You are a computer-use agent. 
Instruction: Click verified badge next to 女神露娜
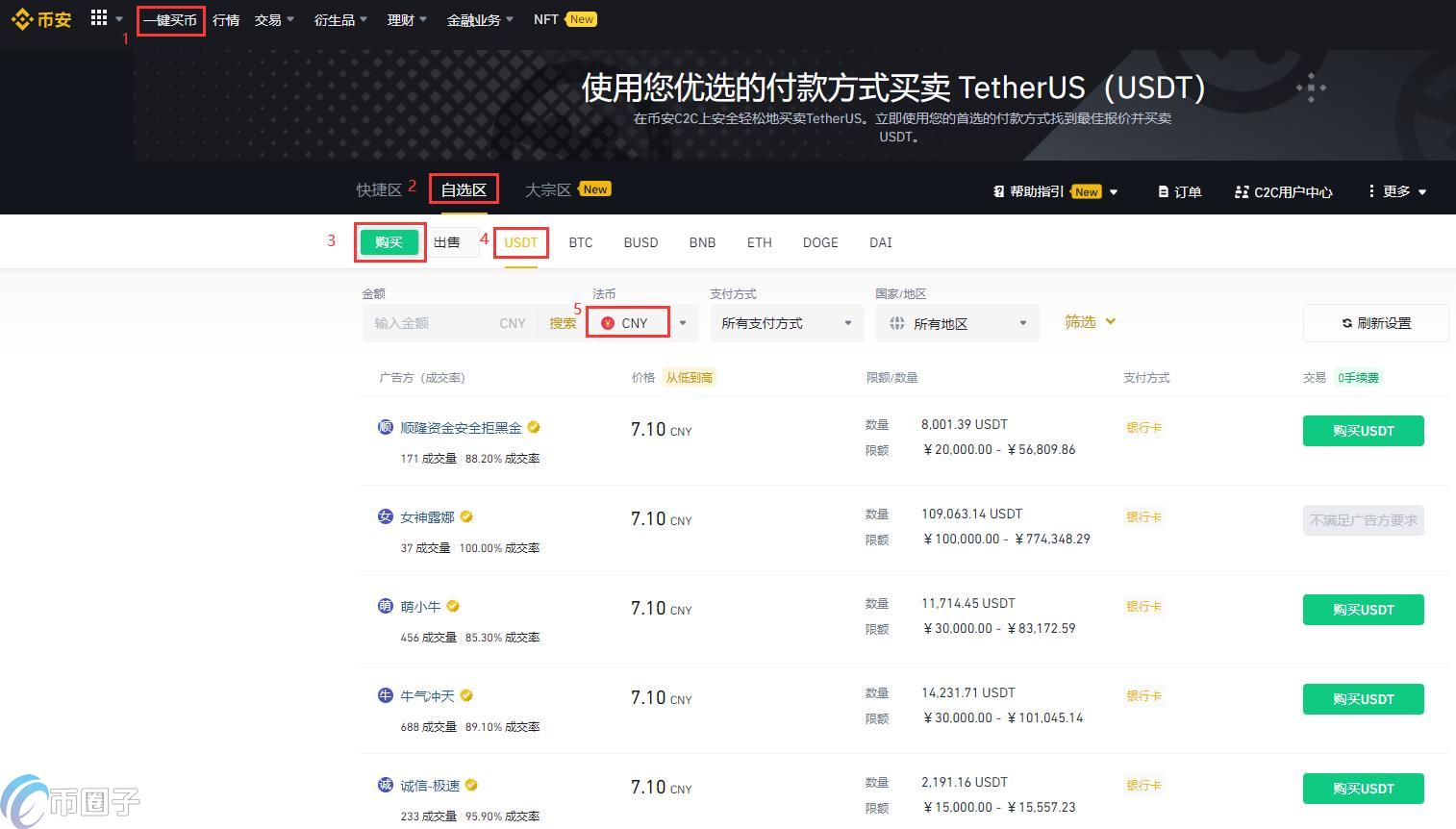[x=466, y=516]
